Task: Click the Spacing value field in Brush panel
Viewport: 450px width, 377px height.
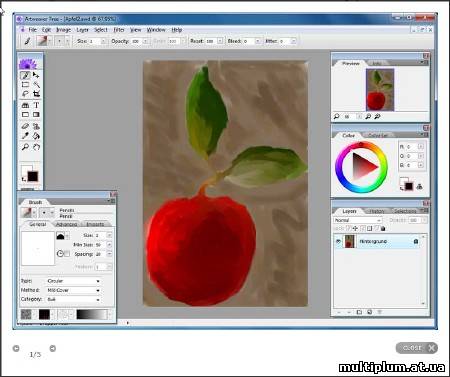Action: (100, 254)
